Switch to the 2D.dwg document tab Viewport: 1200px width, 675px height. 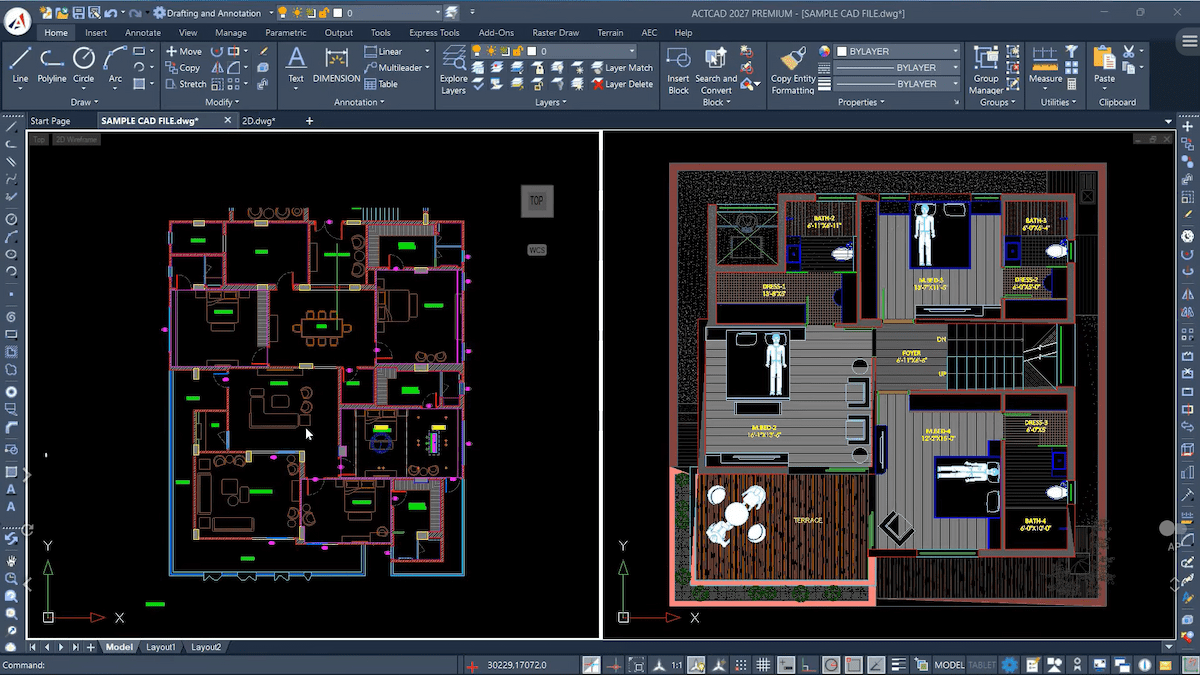pos(259,121)
